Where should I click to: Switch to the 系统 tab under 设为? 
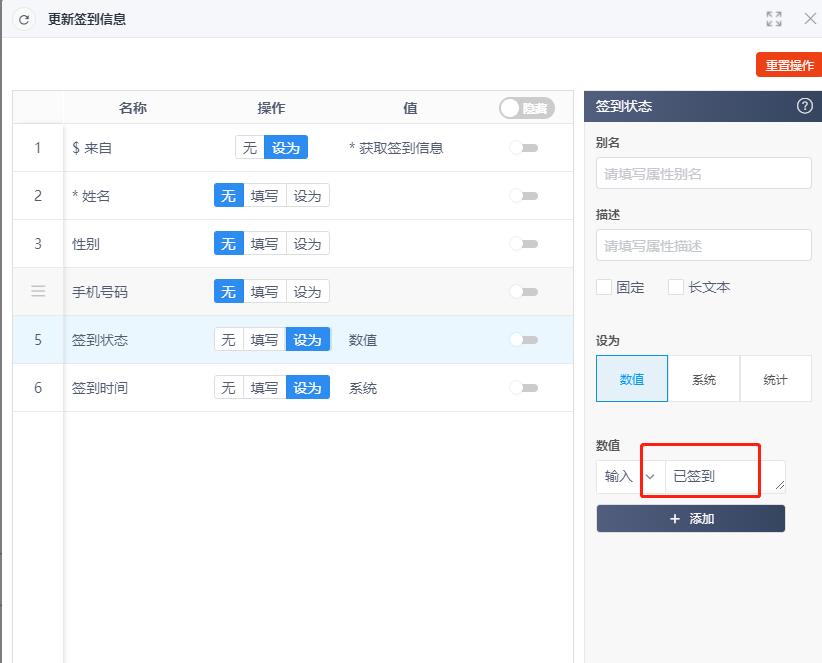(704, 378)
